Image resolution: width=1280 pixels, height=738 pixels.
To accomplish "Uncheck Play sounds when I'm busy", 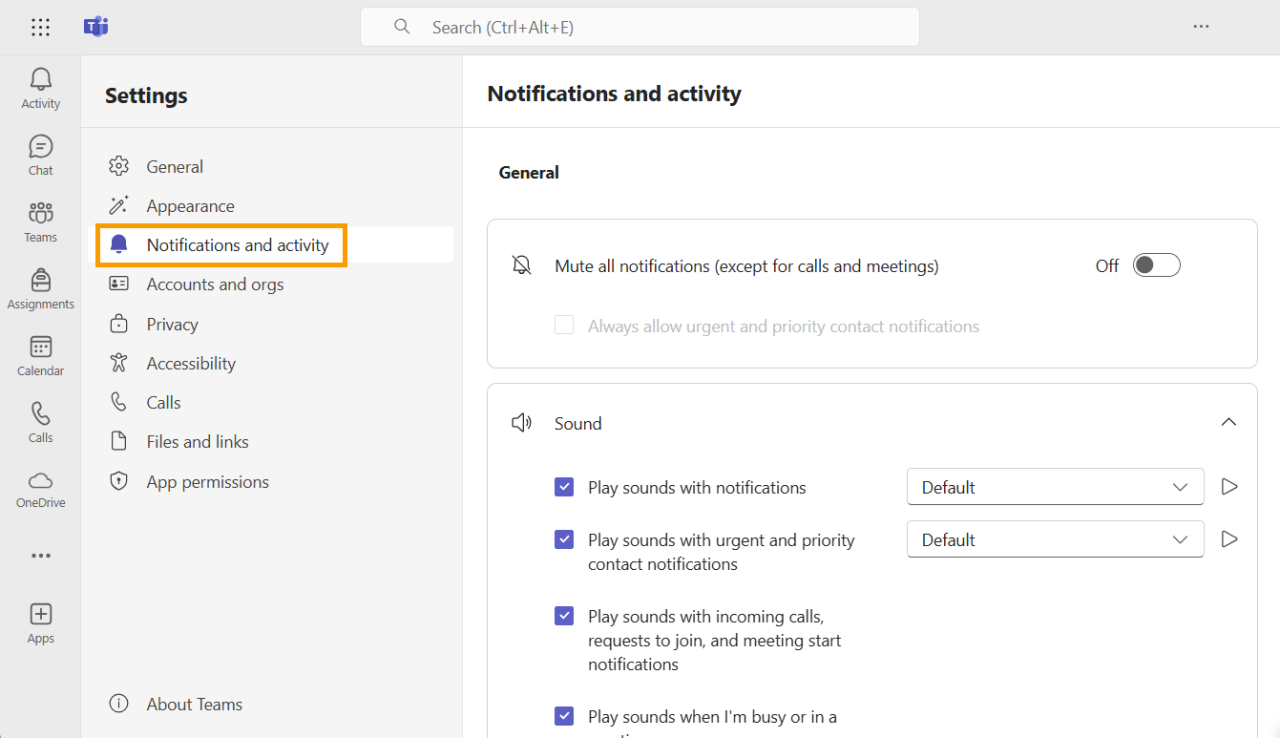I will (x=564, y=716).
